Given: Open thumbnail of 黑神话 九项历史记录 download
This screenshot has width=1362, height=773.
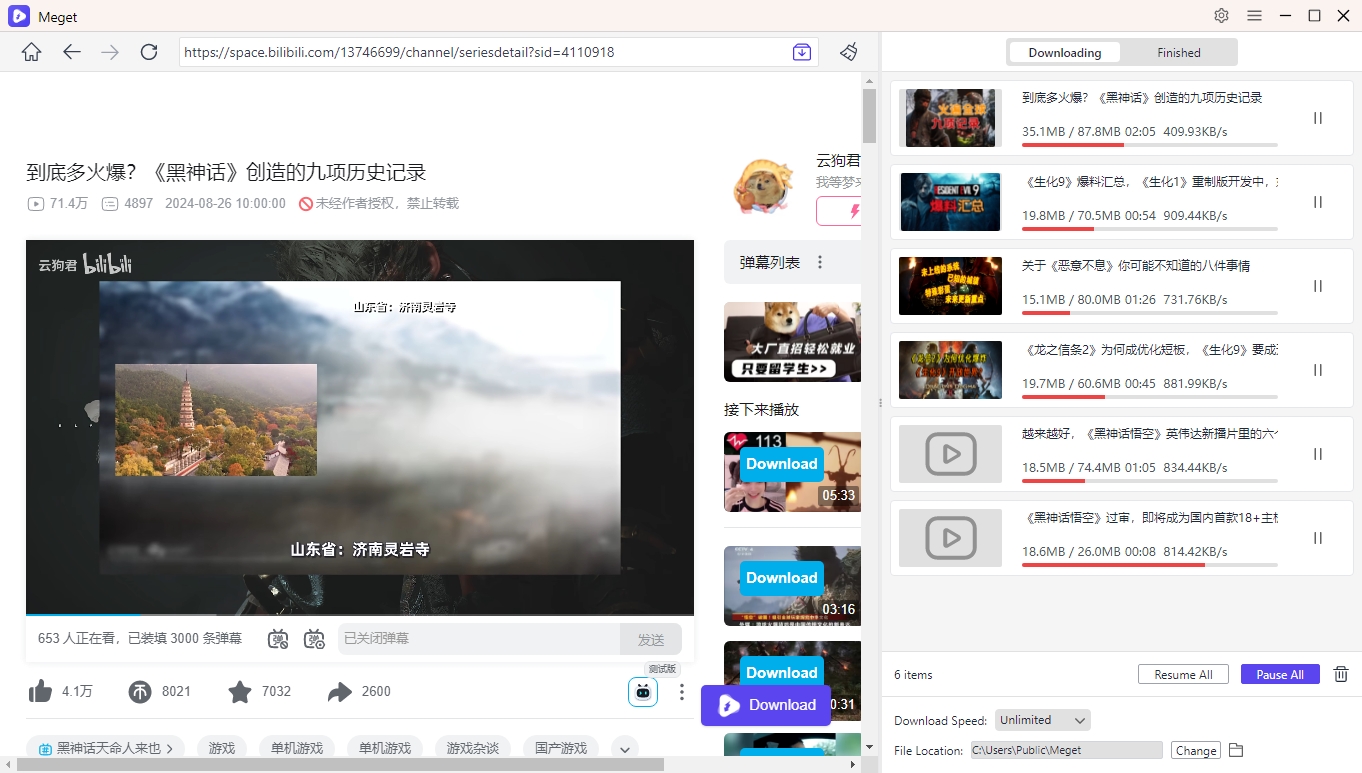Looking at the screenshot, I should [x=950, y=118].
